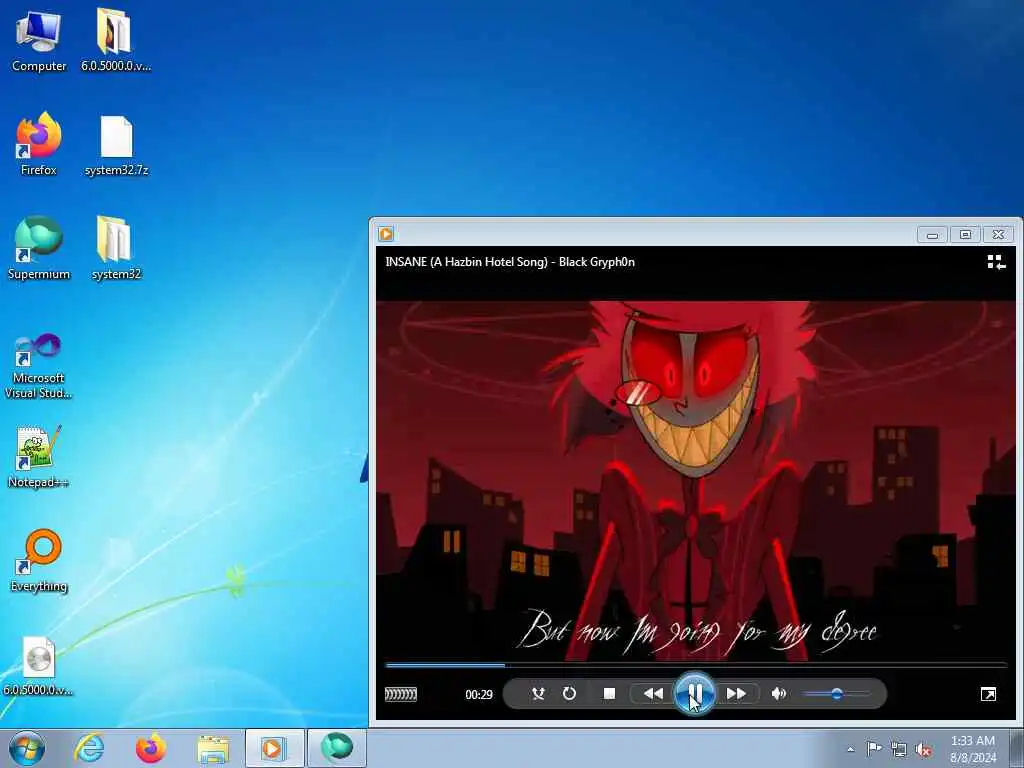This screenshot has height=768, width=1024.
Task: Click the visualization bars icon in player
Action: click(401, 694)
